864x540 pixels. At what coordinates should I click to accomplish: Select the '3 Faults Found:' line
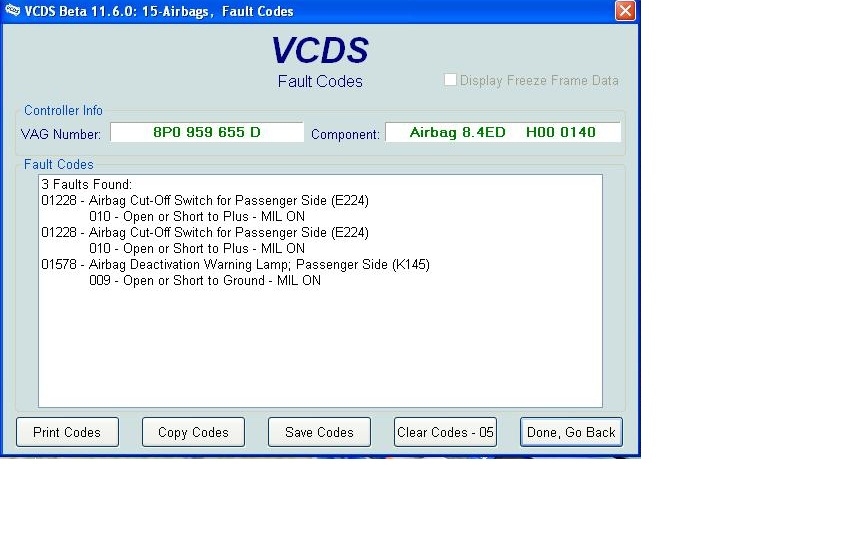87,185
